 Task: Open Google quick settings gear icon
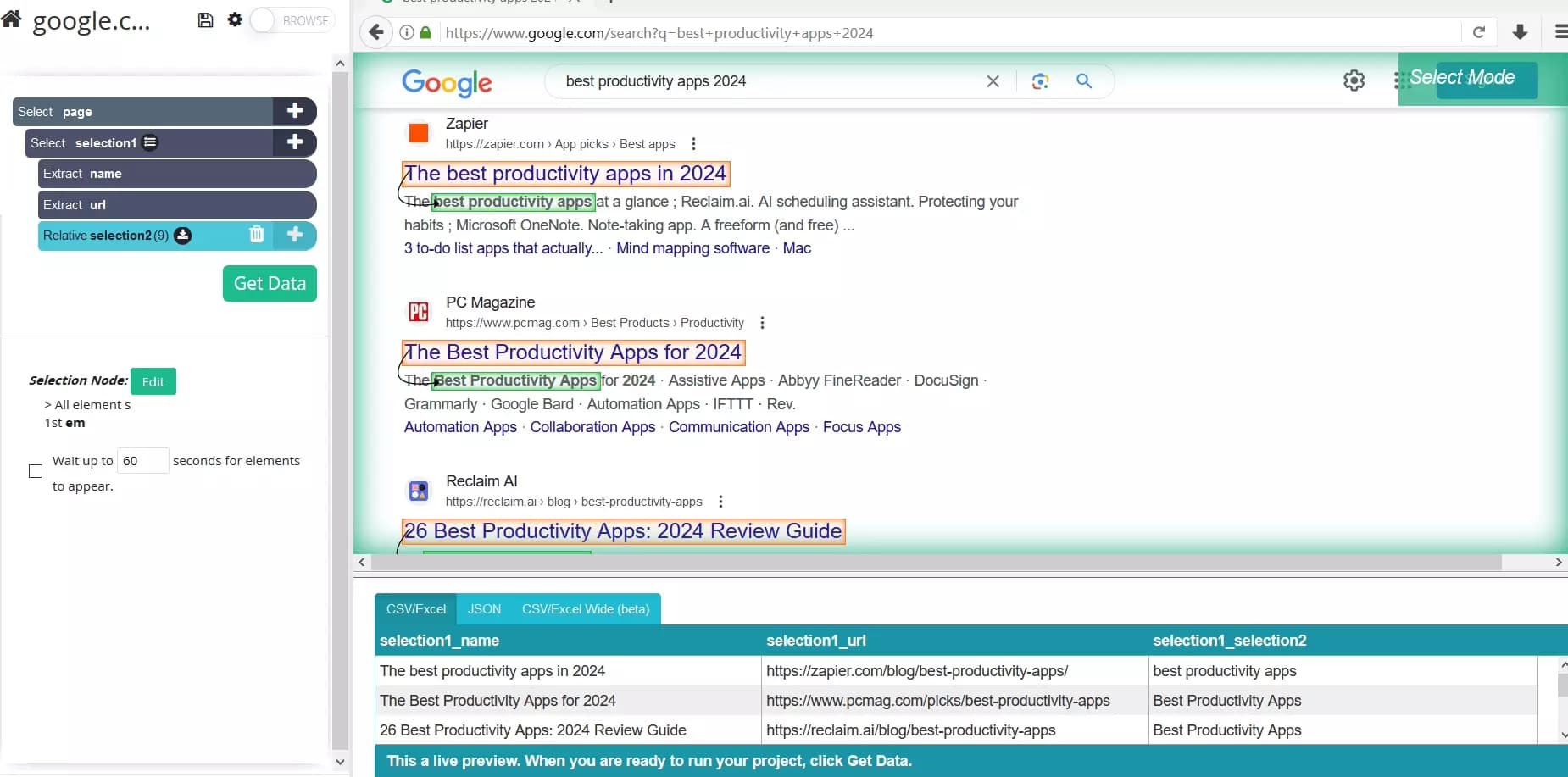[x=1354, y=79]
